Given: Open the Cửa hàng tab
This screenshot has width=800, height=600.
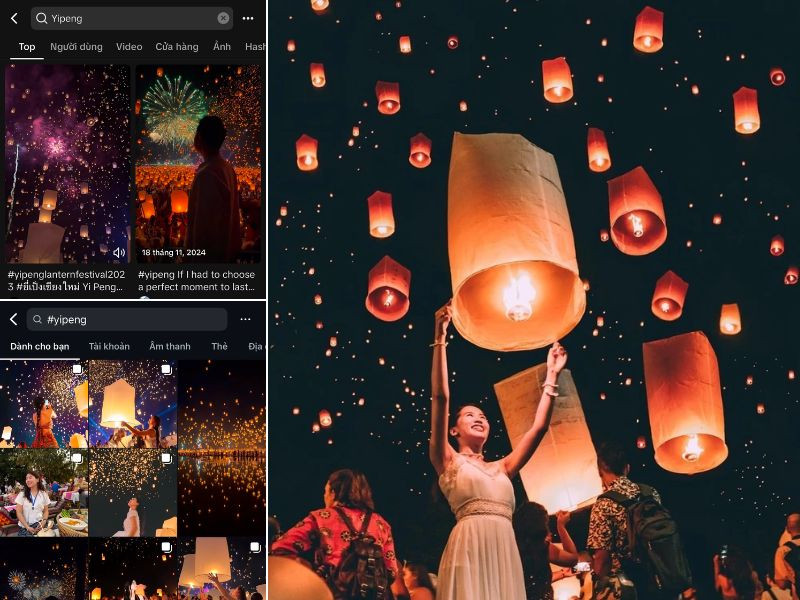Looking at the screenshot, I should coord(177,46).
